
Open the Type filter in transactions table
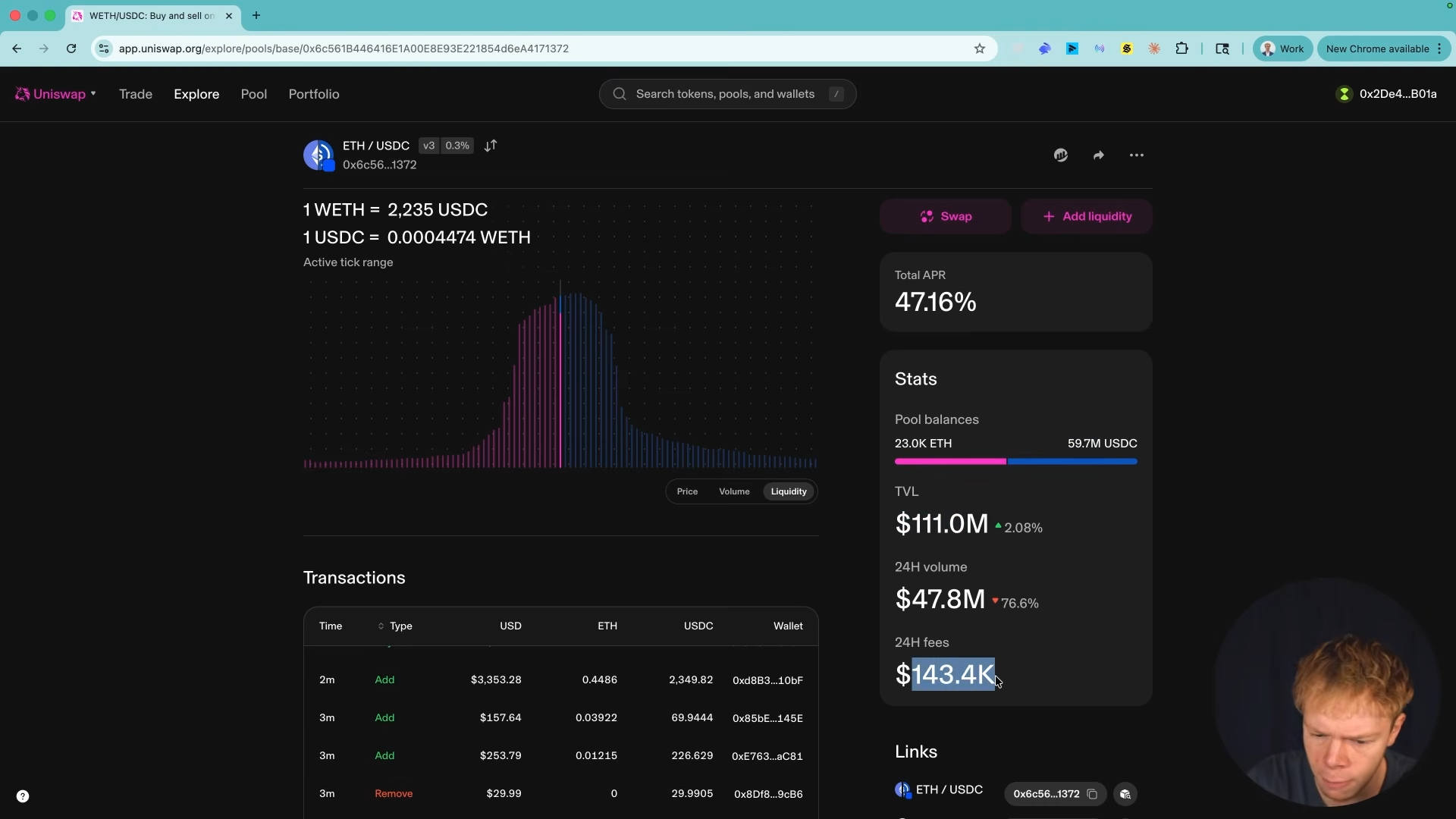tap(395, 626)
